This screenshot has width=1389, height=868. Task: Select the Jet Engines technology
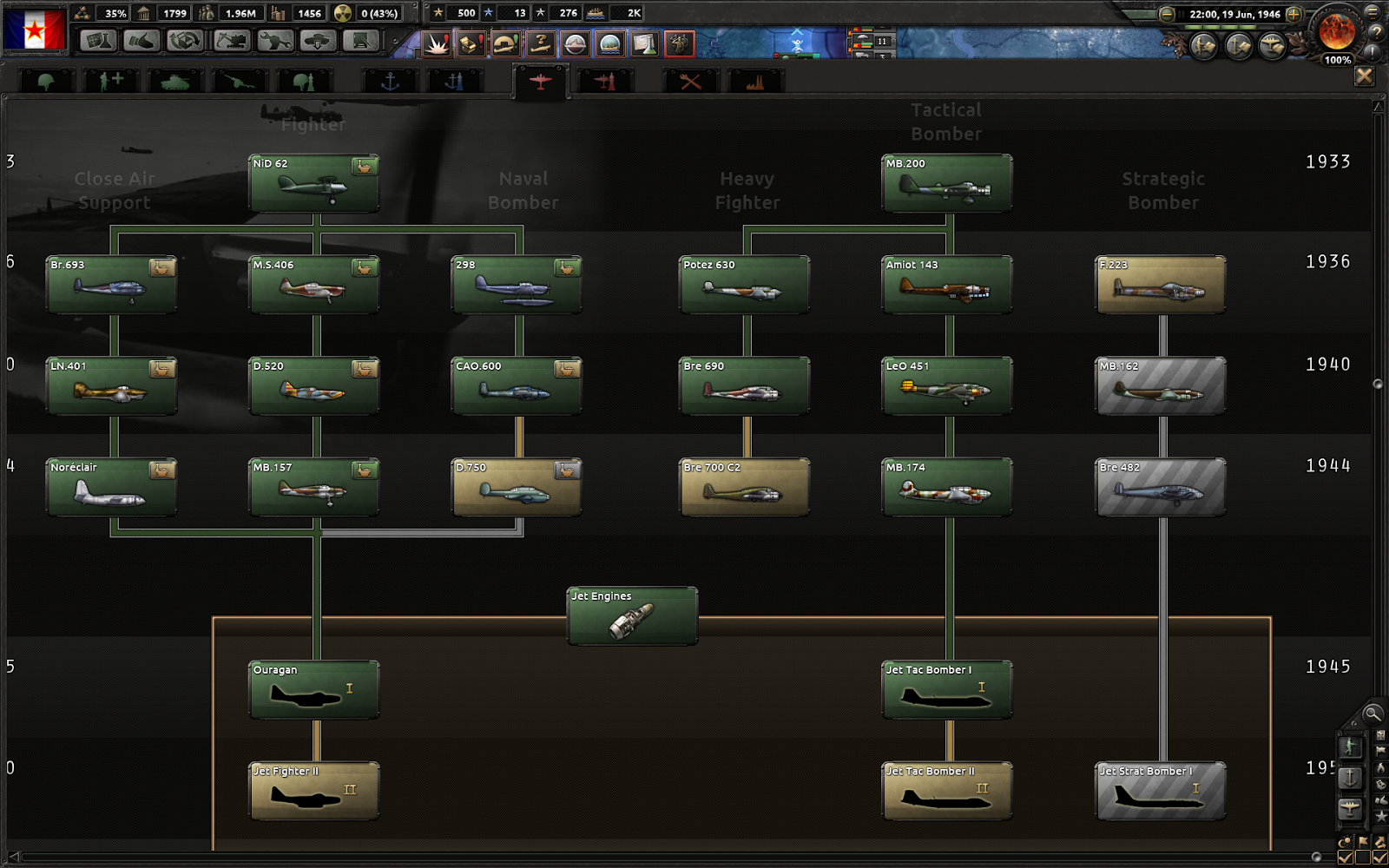point(632,616)
